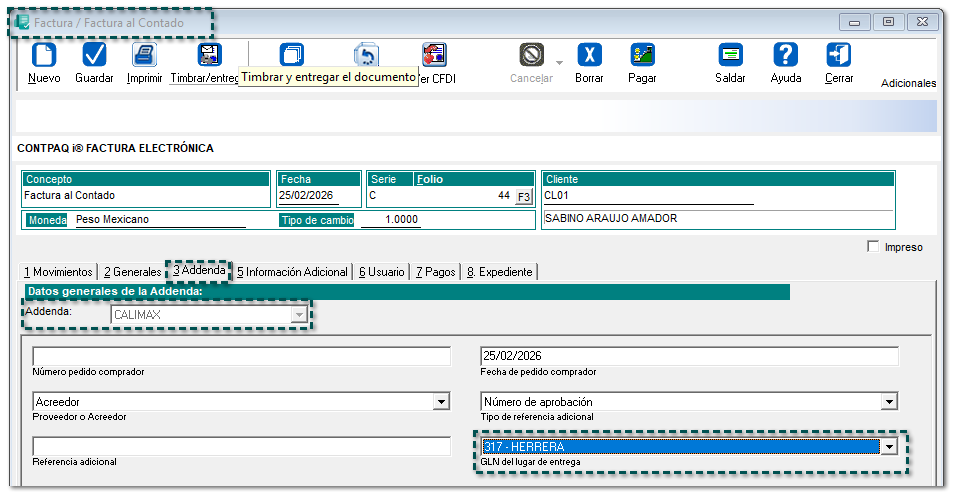This screenshot has width=953, height=495.
Task: Switch to the 1 Movimientos tab
Action: pyautogui.click(x=58, y=272)
